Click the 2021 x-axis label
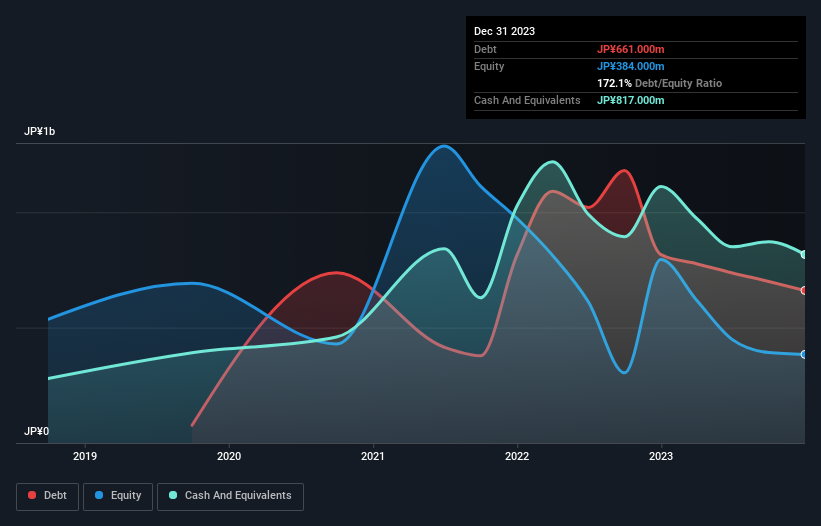Image resolution: width=821 pixels, height=526 pixels. click(x=373, y=456)
